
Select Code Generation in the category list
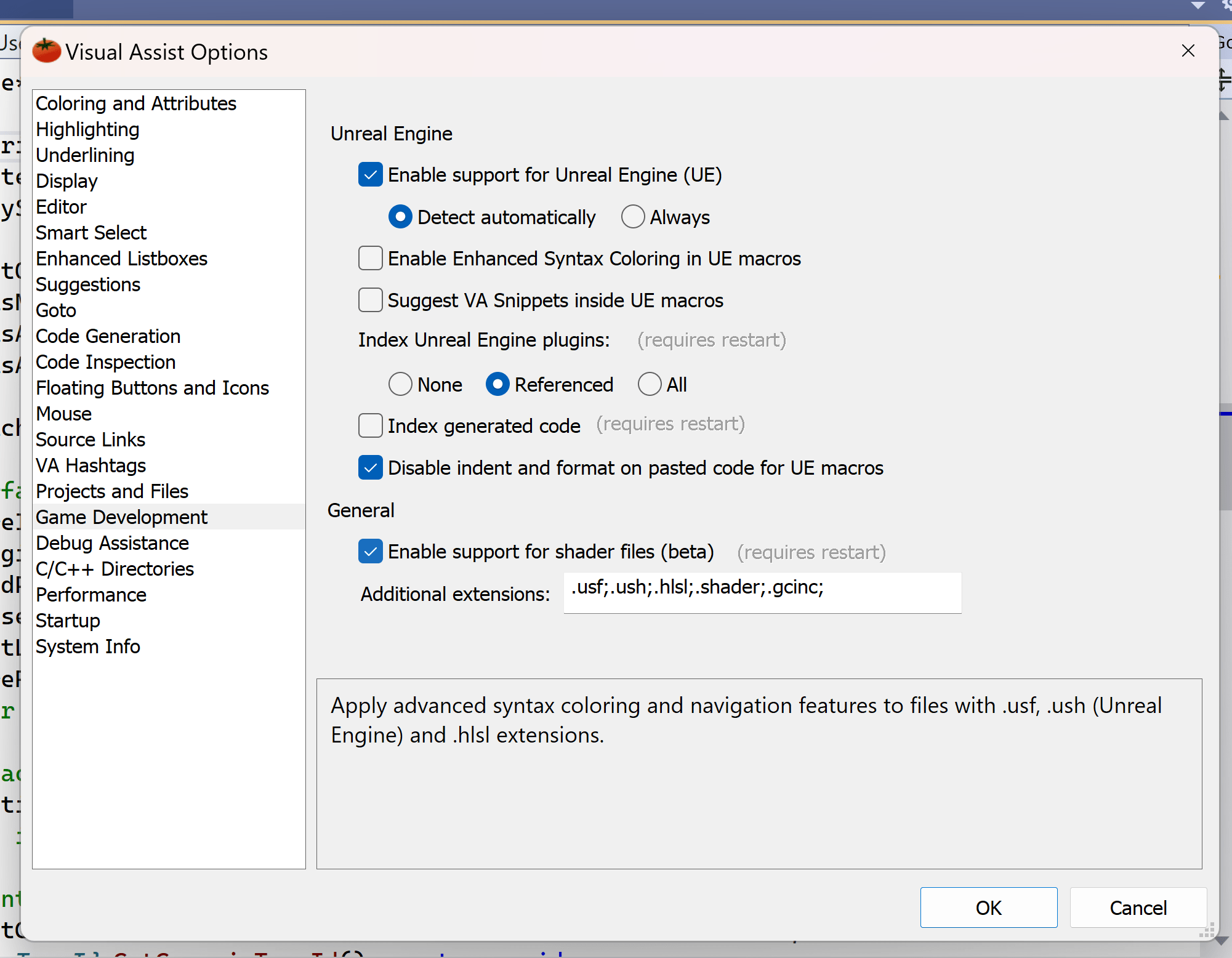coord(108,336)
